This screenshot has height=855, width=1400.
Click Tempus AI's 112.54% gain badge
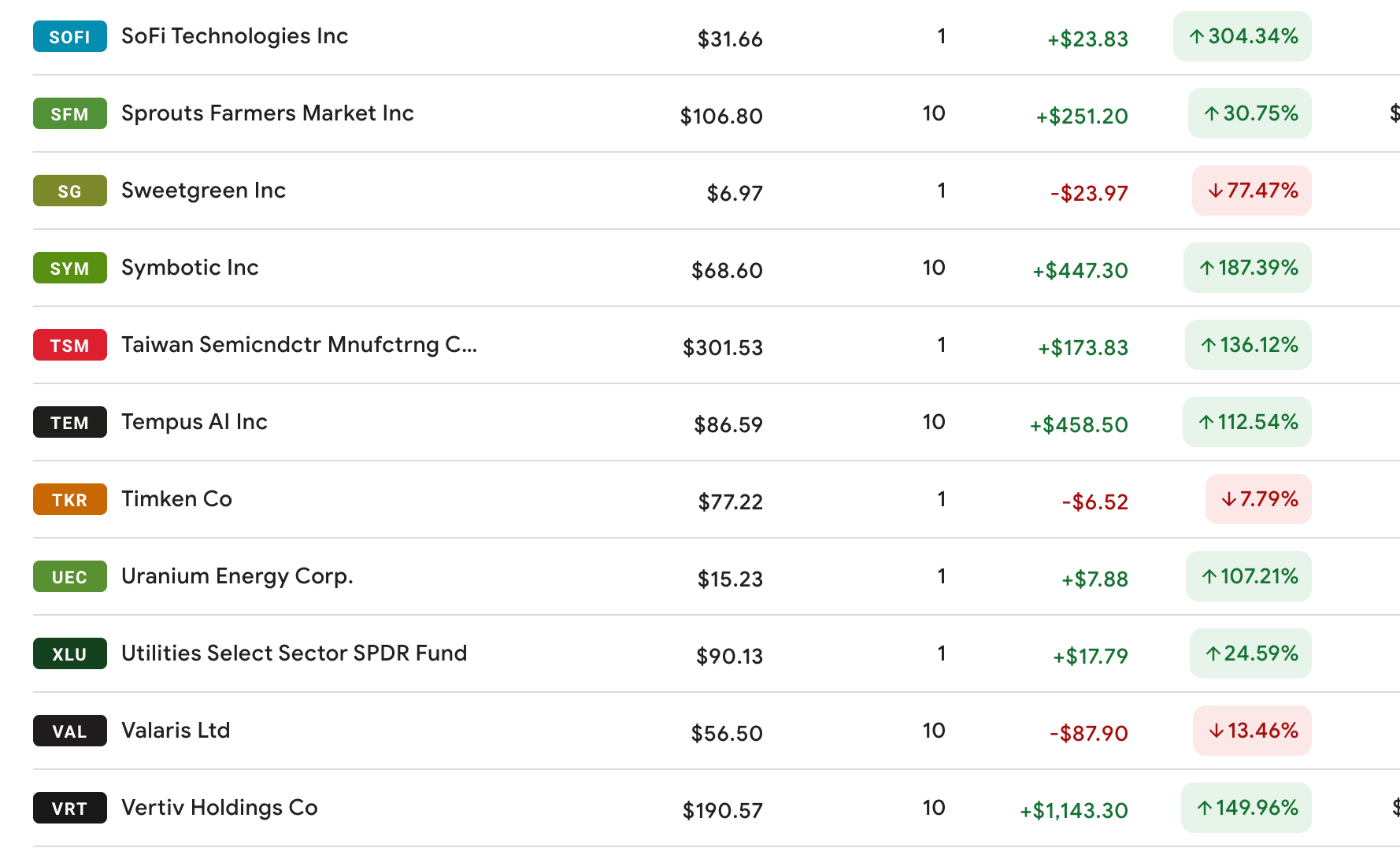(x=1246, y=422)
